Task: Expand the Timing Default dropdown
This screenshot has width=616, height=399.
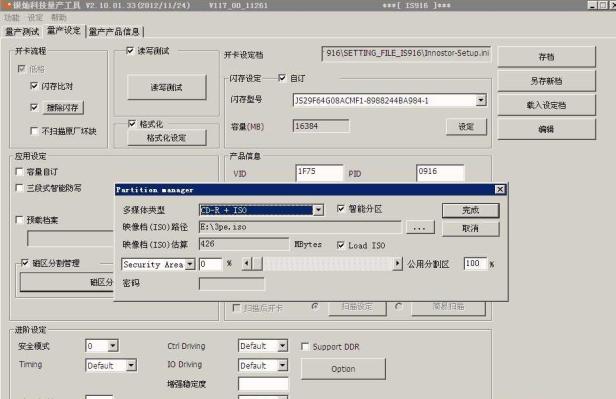Action: coord(131,365)
